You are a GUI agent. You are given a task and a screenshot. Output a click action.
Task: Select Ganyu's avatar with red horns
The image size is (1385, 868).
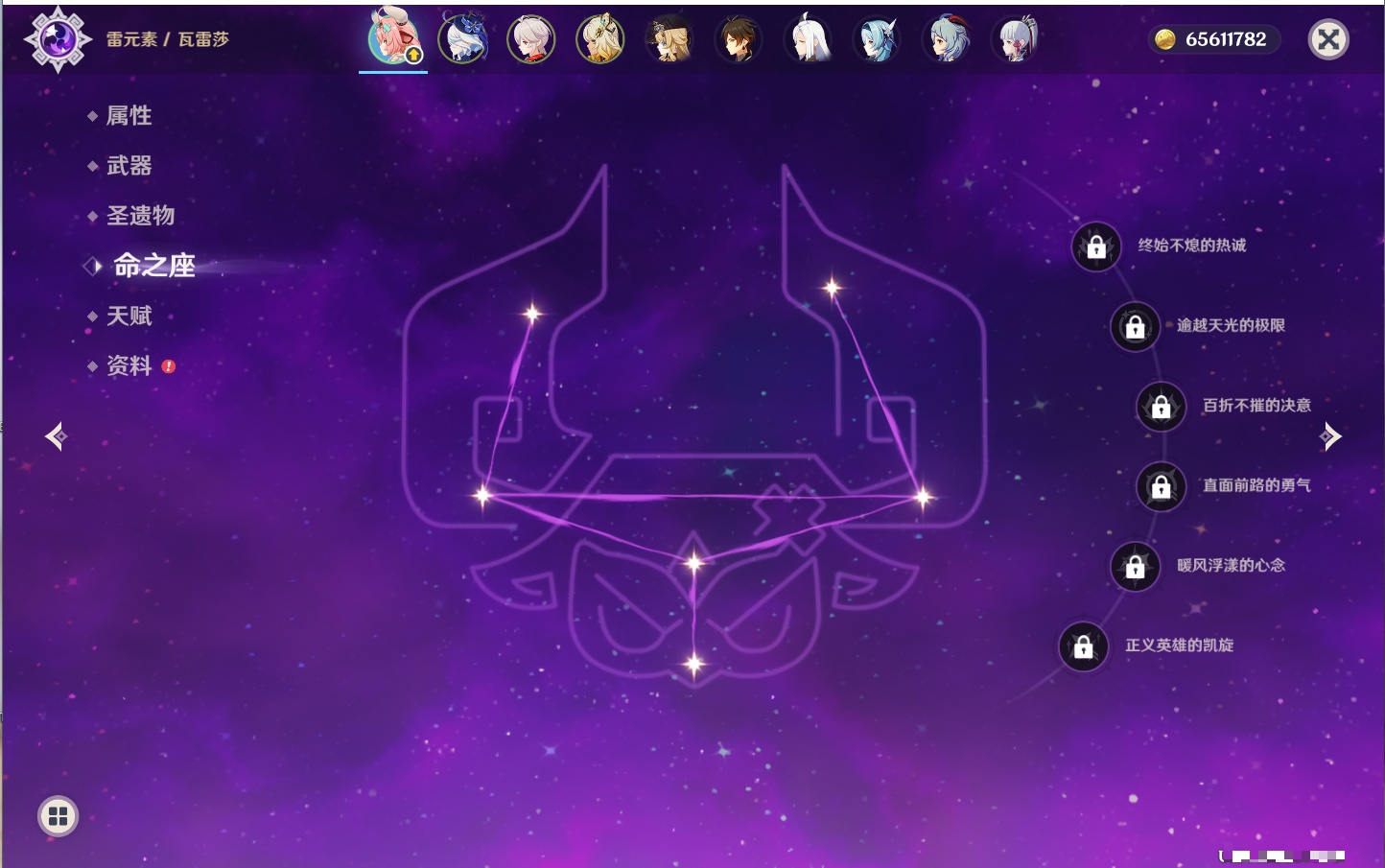[946, 39]
